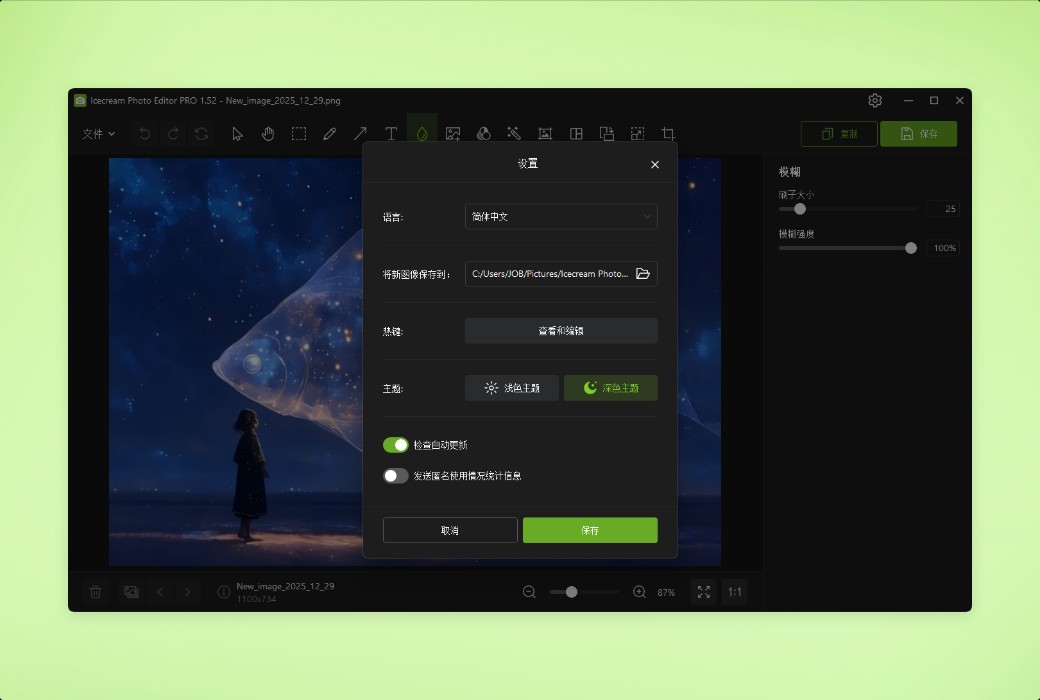Open the rectangular selection tool

(299, 133)
